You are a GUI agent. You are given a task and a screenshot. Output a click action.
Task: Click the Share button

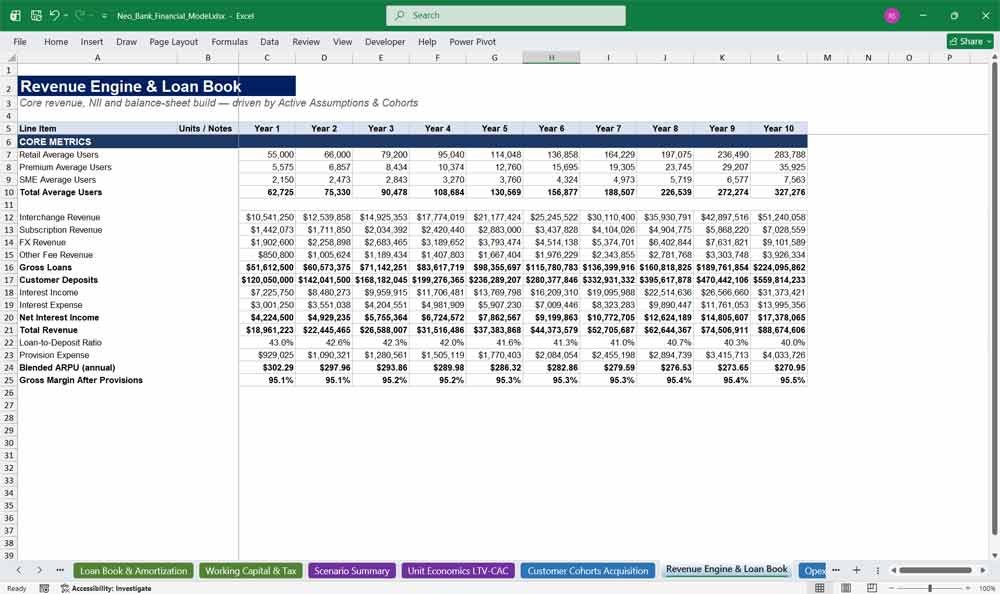970,41
